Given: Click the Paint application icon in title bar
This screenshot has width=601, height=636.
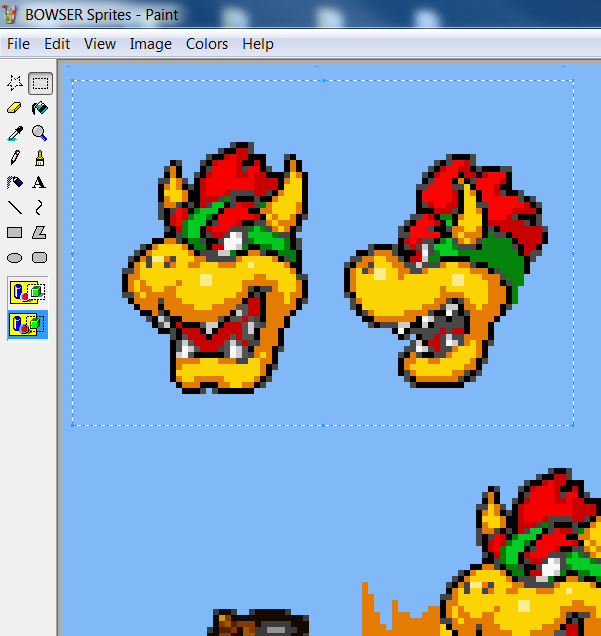Looking at the screenshot, I should pos(10,14).
